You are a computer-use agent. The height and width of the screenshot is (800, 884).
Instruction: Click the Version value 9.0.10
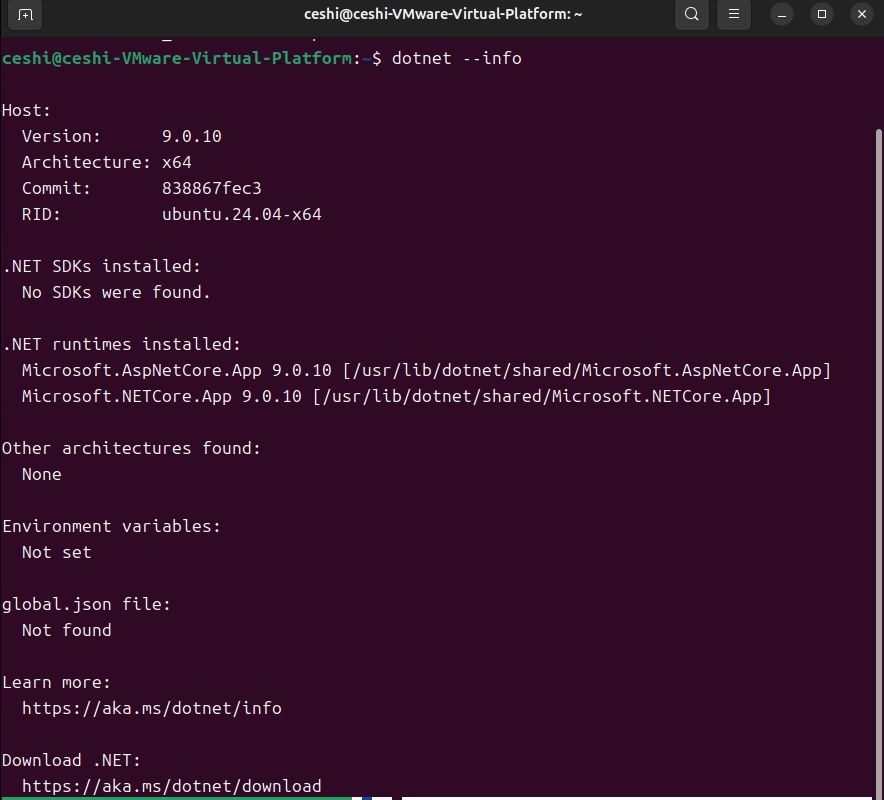(x=192, y=136)
